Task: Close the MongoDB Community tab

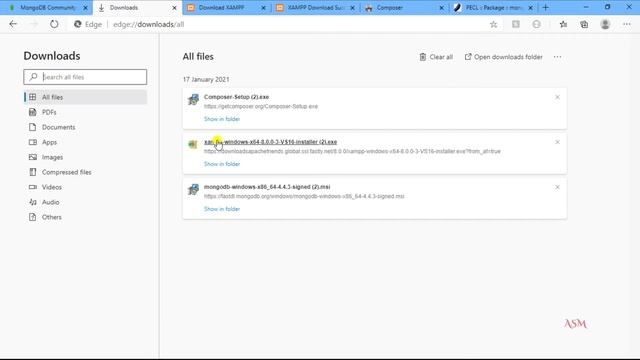Action: pos(85,8)
